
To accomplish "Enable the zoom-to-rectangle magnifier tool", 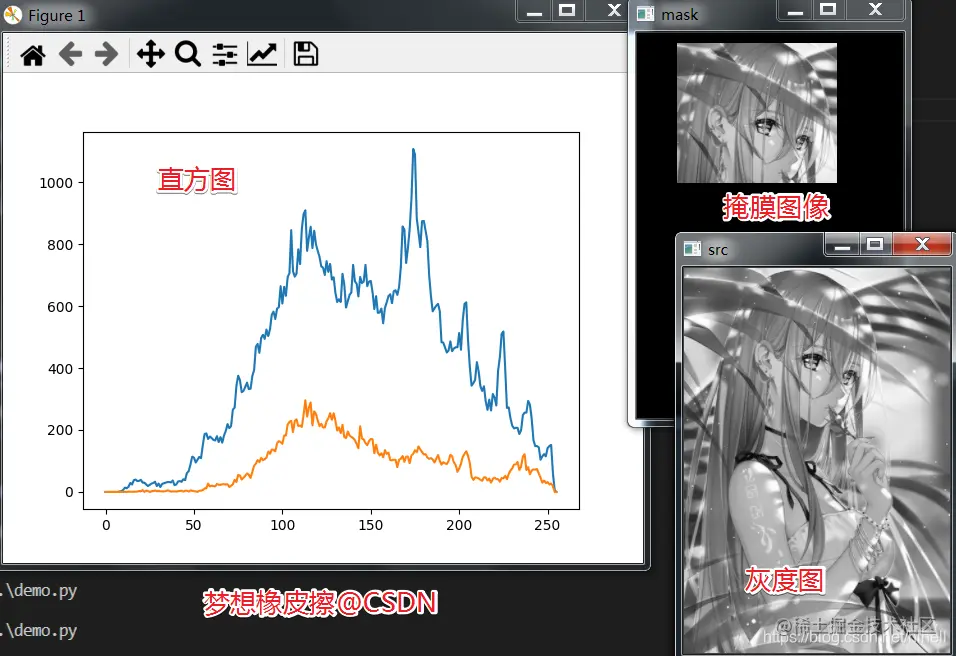I will point(188,53).
